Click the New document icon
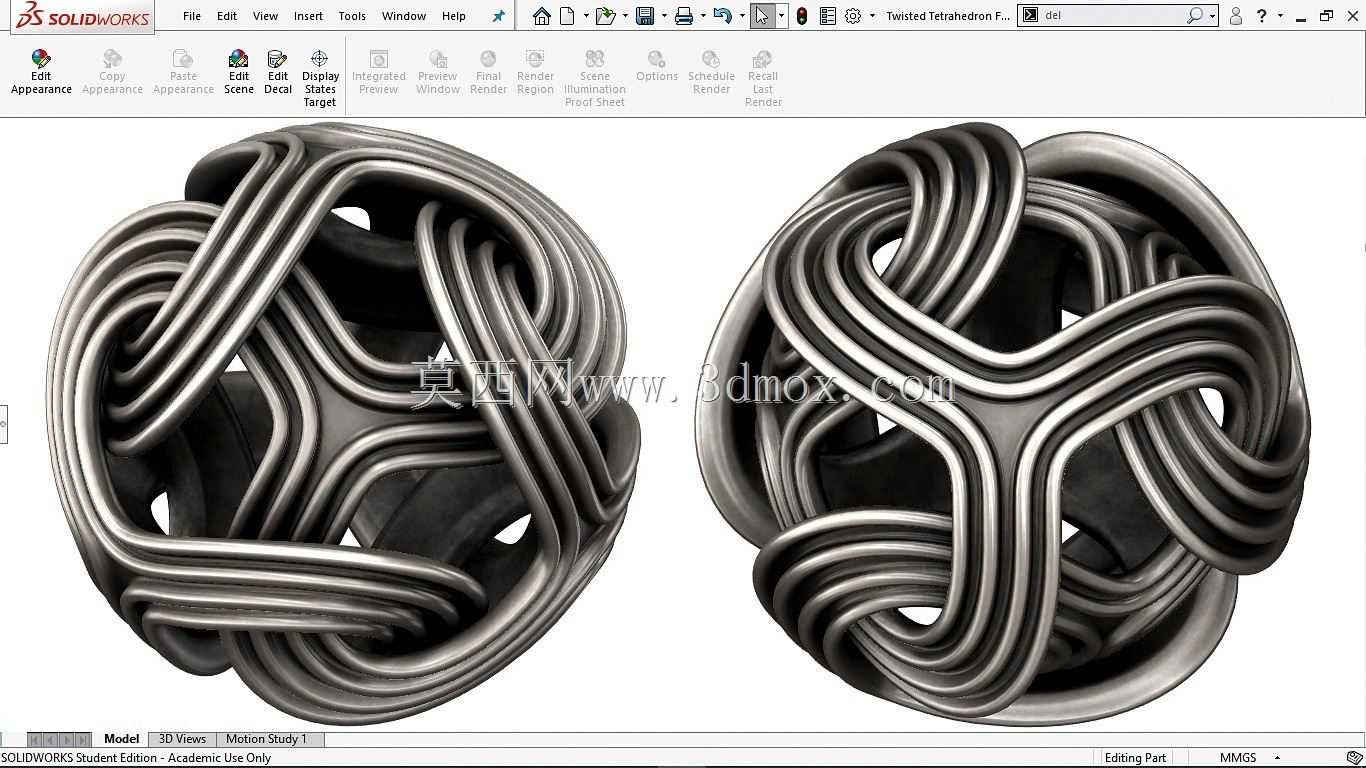This screenshot has width=1366, height=768. point(567,16)
